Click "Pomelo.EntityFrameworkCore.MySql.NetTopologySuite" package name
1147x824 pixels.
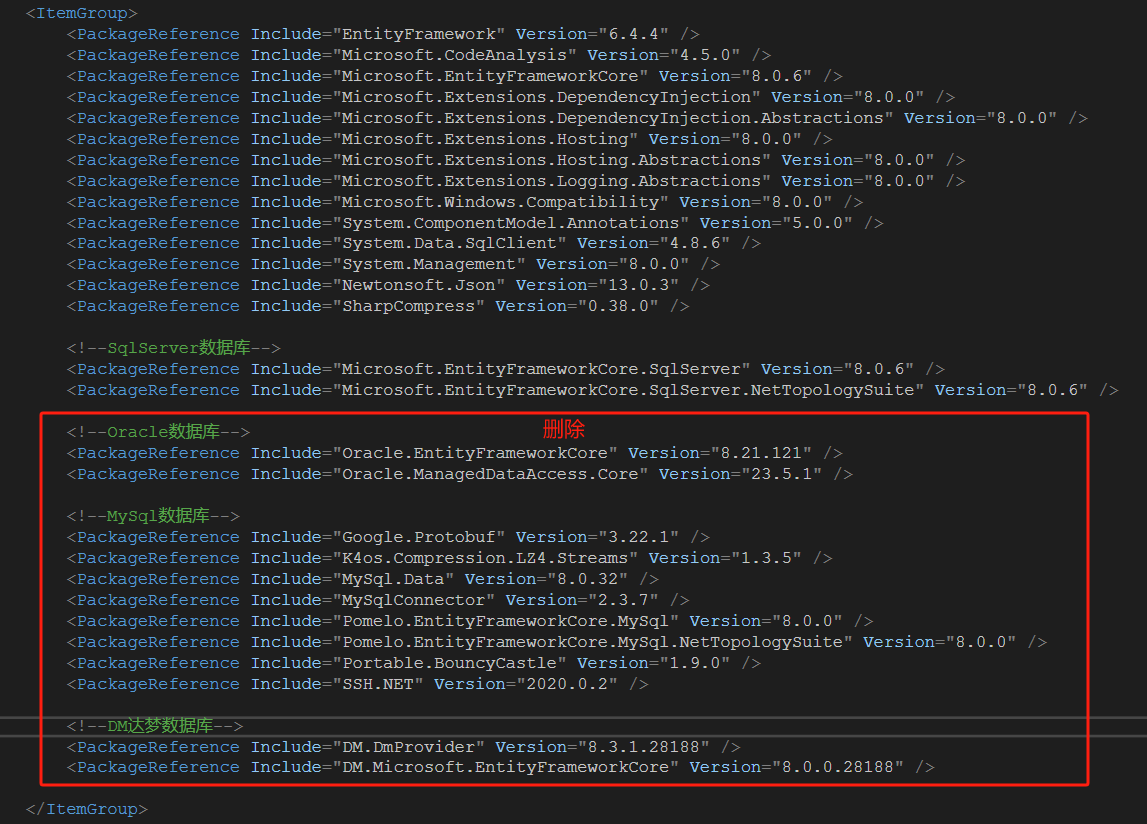pos(593,643)
